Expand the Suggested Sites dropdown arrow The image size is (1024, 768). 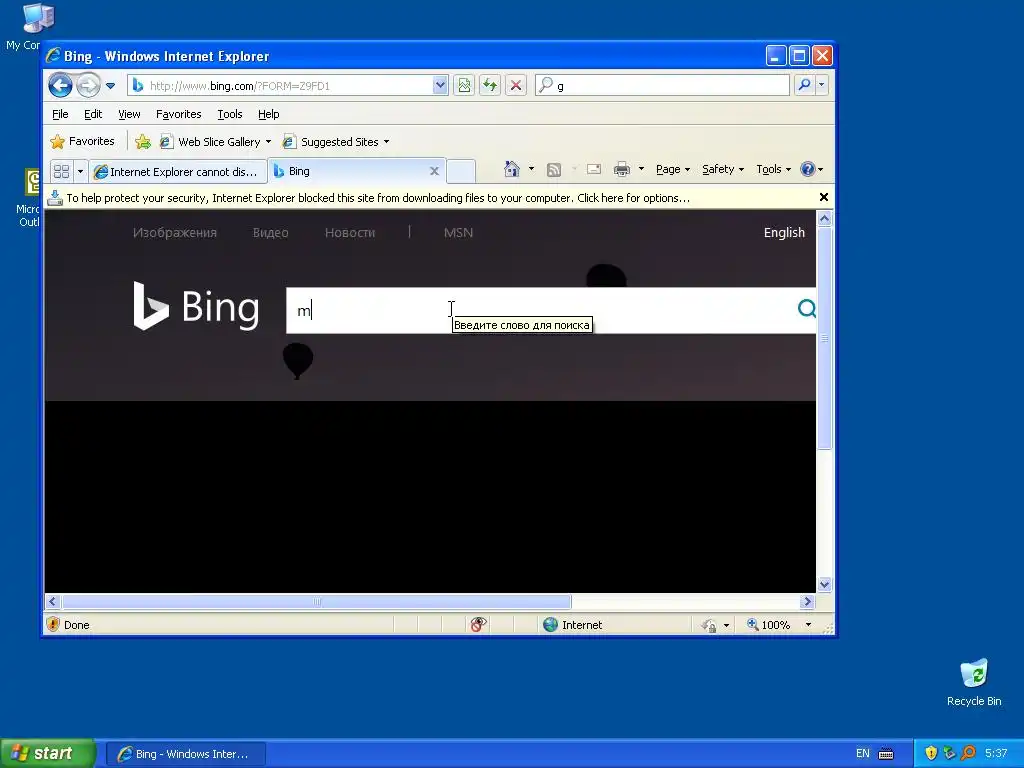coord(386,142)
